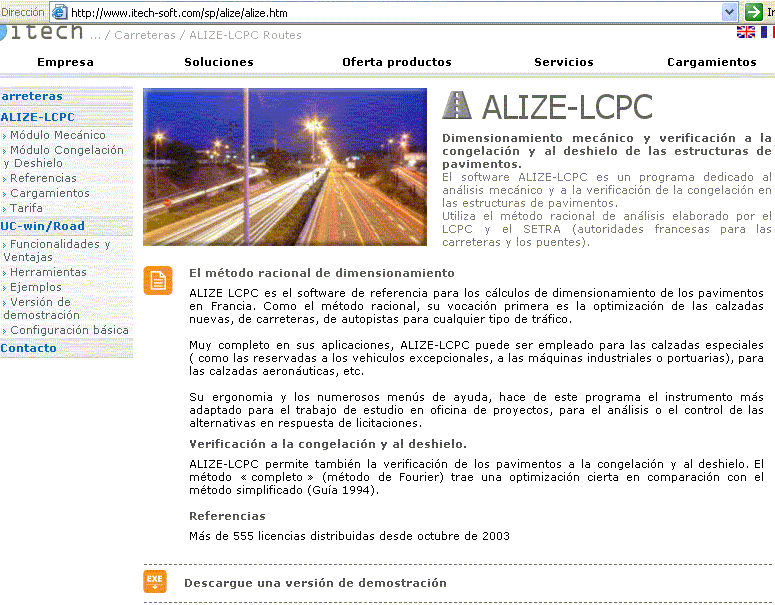Viewport: 775px width, 605px height.
Task: Select the UC-win/Road sidebar heading
Action: click(43, 226)
